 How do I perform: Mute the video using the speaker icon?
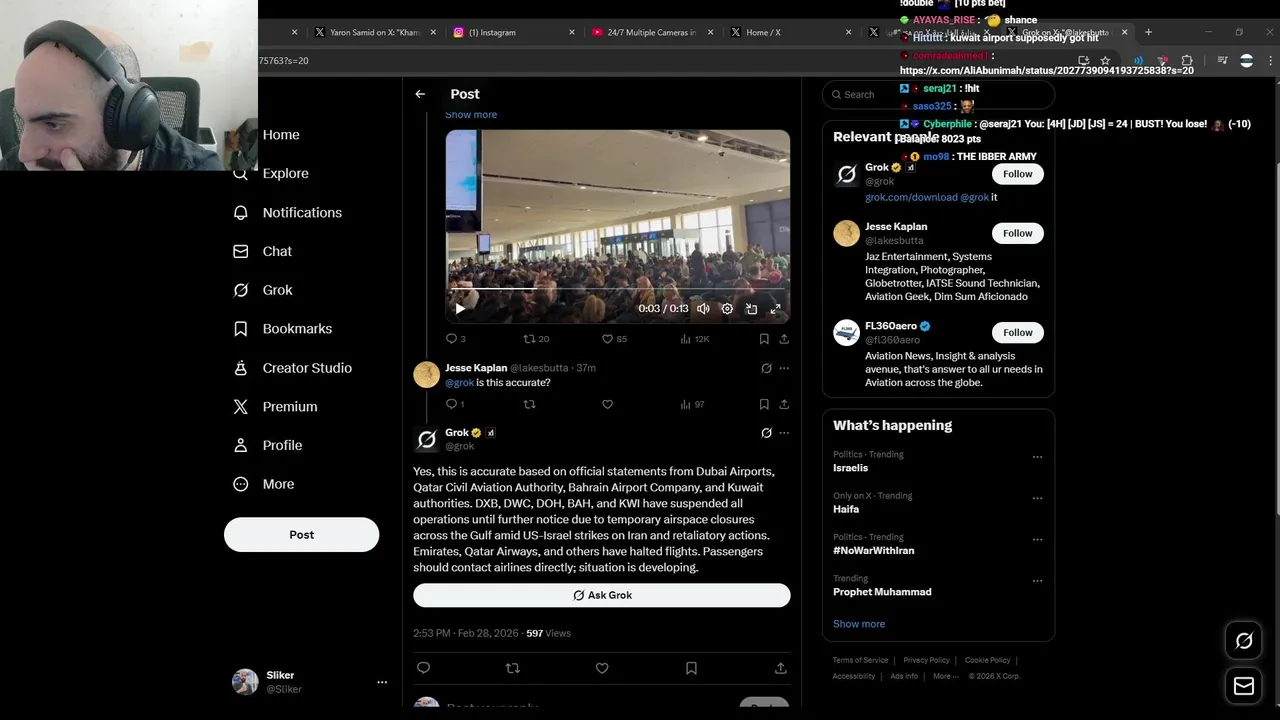pos(703,309)
